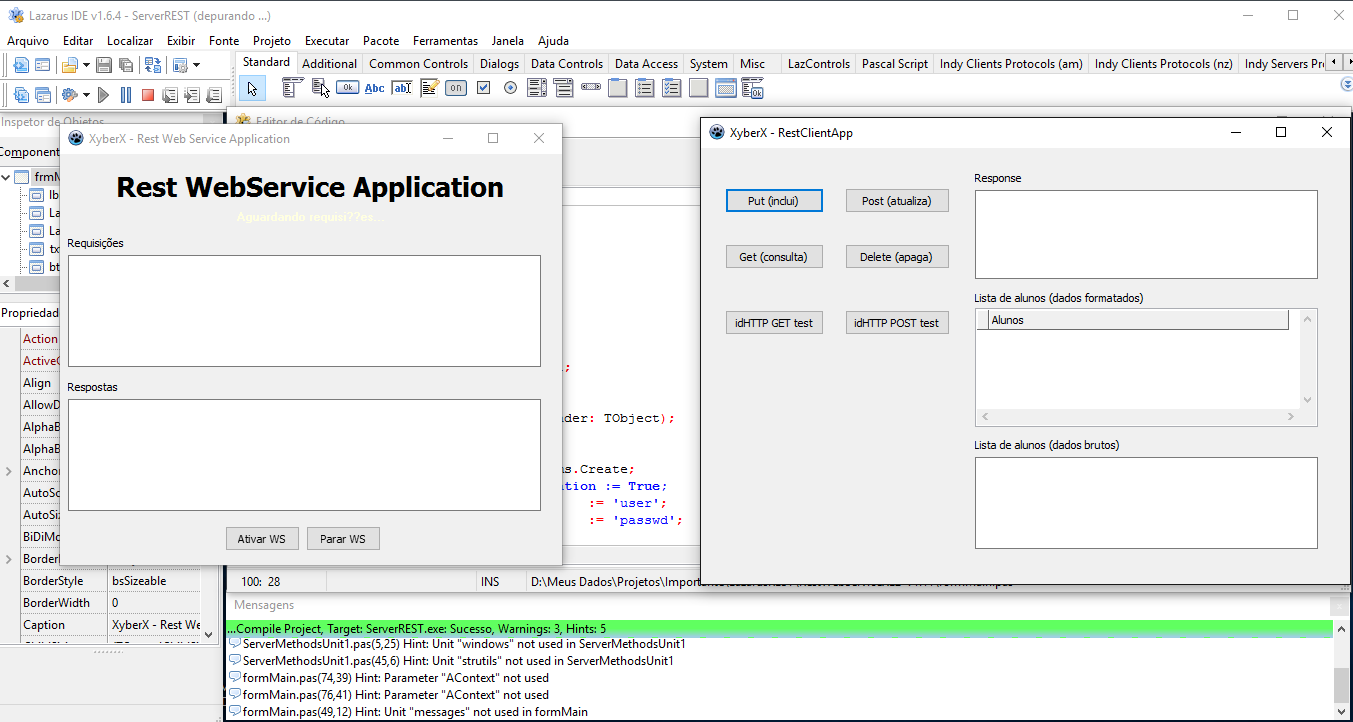Stop the program with the red square icon

[147, 95]
